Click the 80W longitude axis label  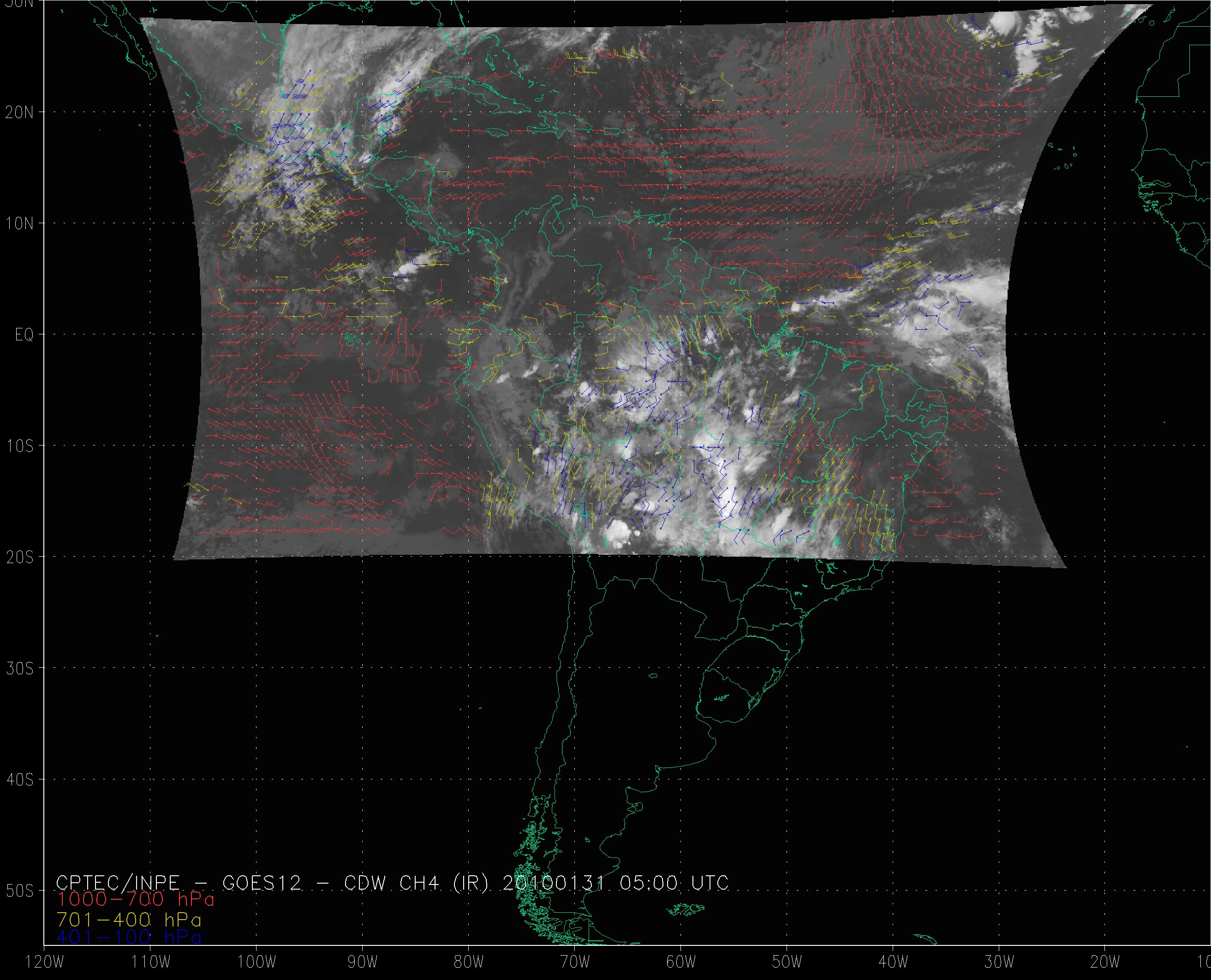468,962
